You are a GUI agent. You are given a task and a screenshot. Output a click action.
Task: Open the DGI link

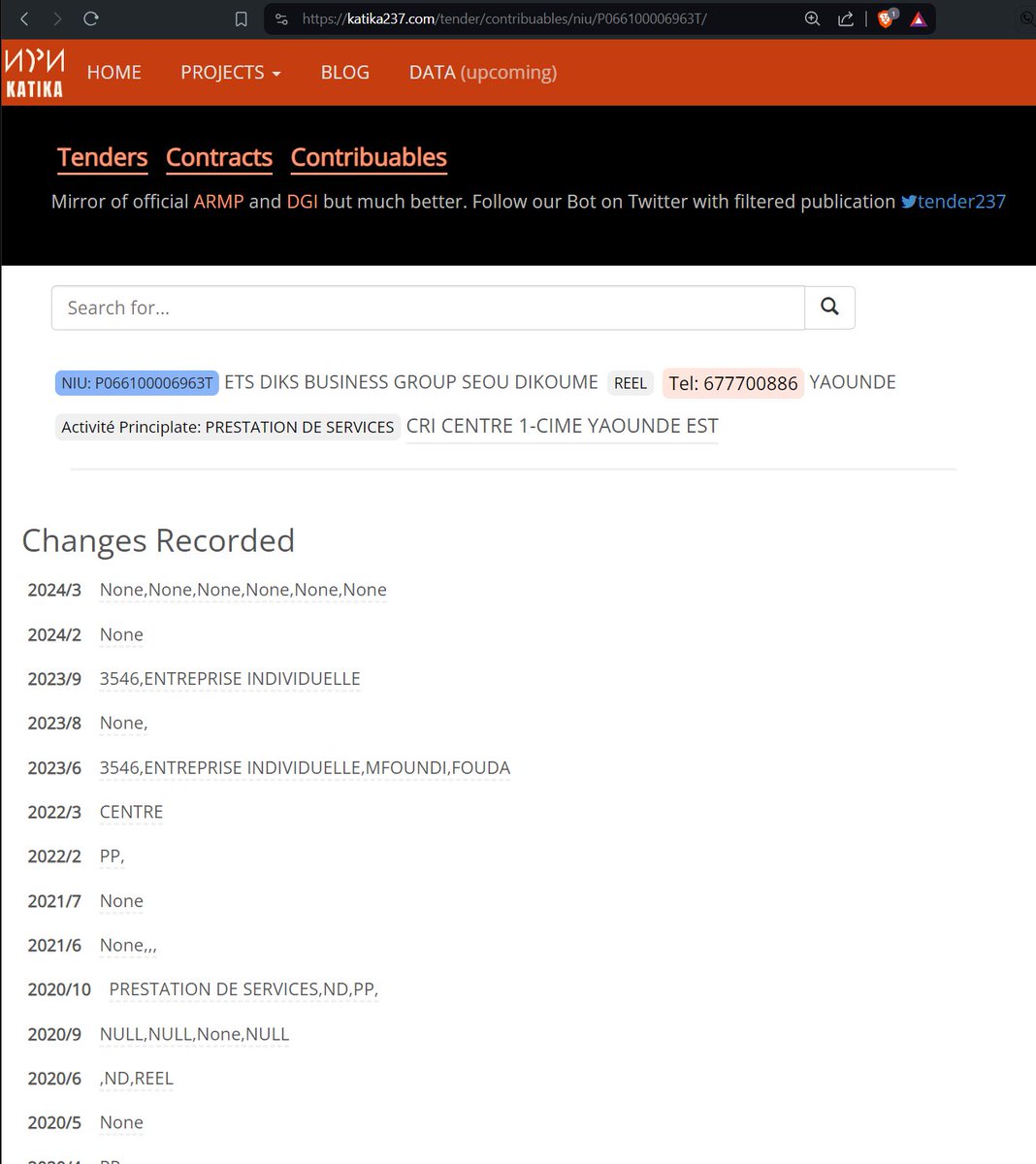[302, 201]
